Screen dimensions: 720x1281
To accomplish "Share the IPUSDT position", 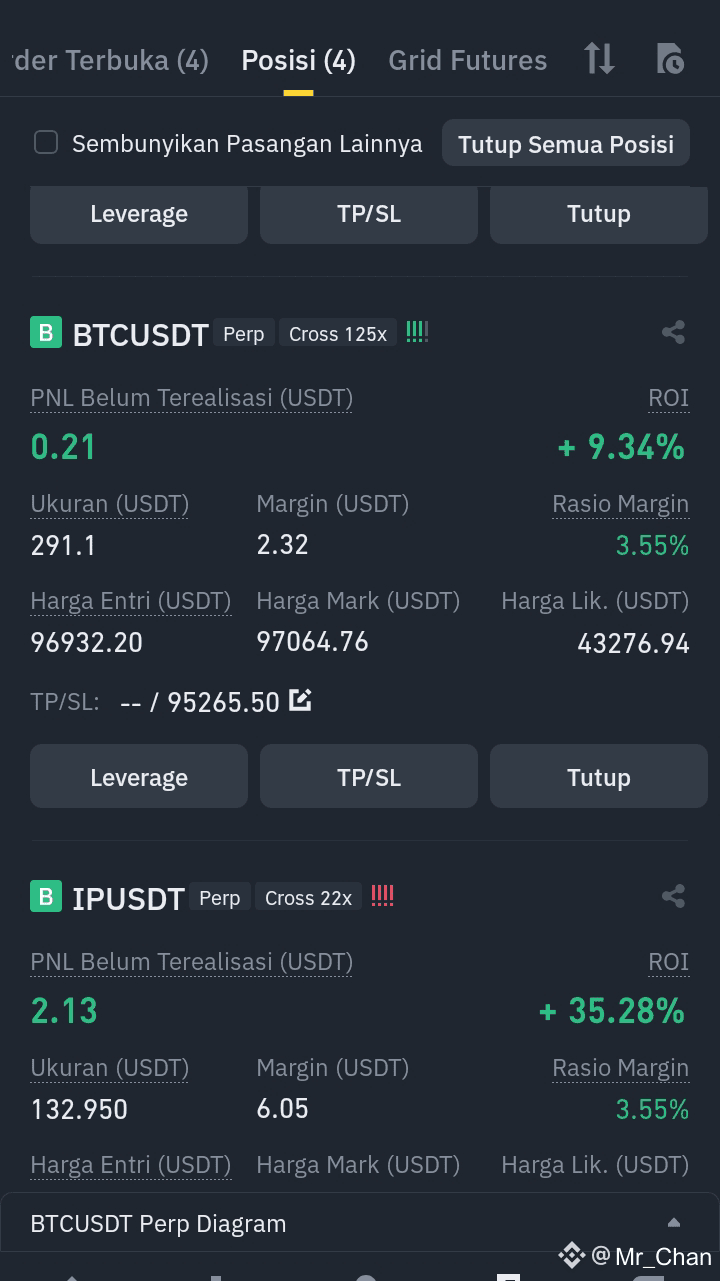I will [x=673, y=896].
